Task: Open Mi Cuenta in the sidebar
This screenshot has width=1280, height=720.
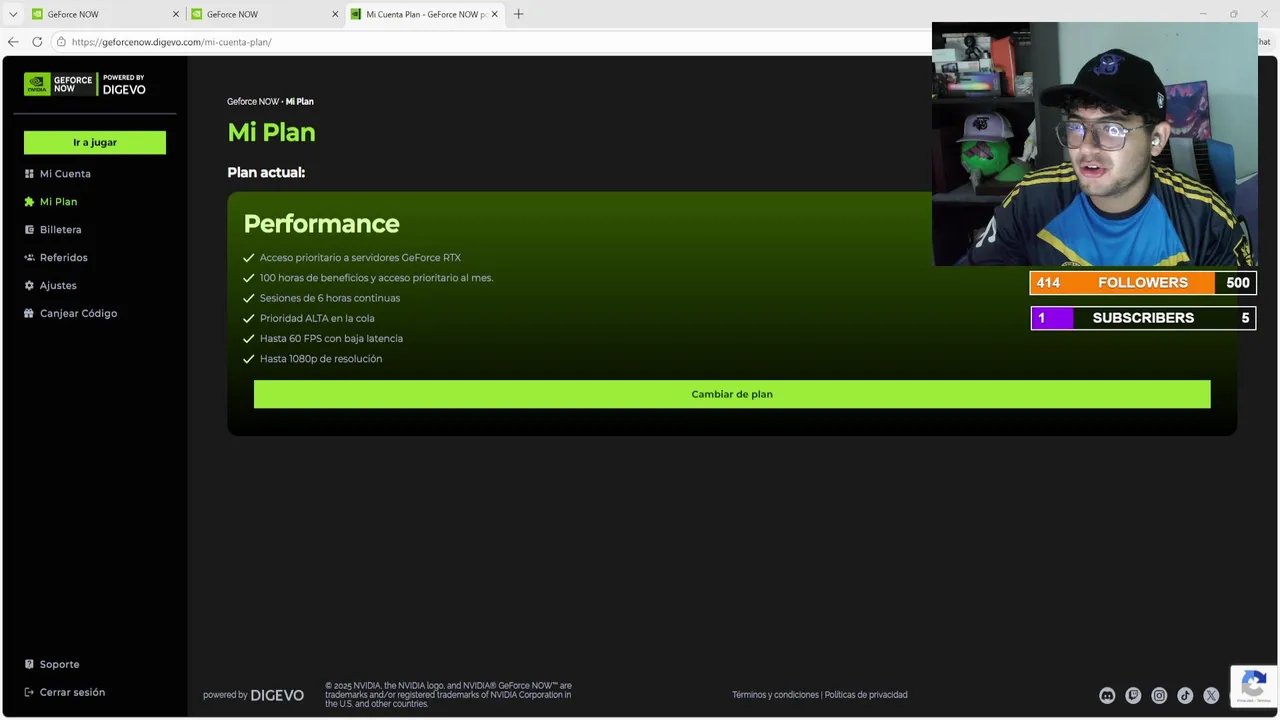Action: click(x=65, y=174)
